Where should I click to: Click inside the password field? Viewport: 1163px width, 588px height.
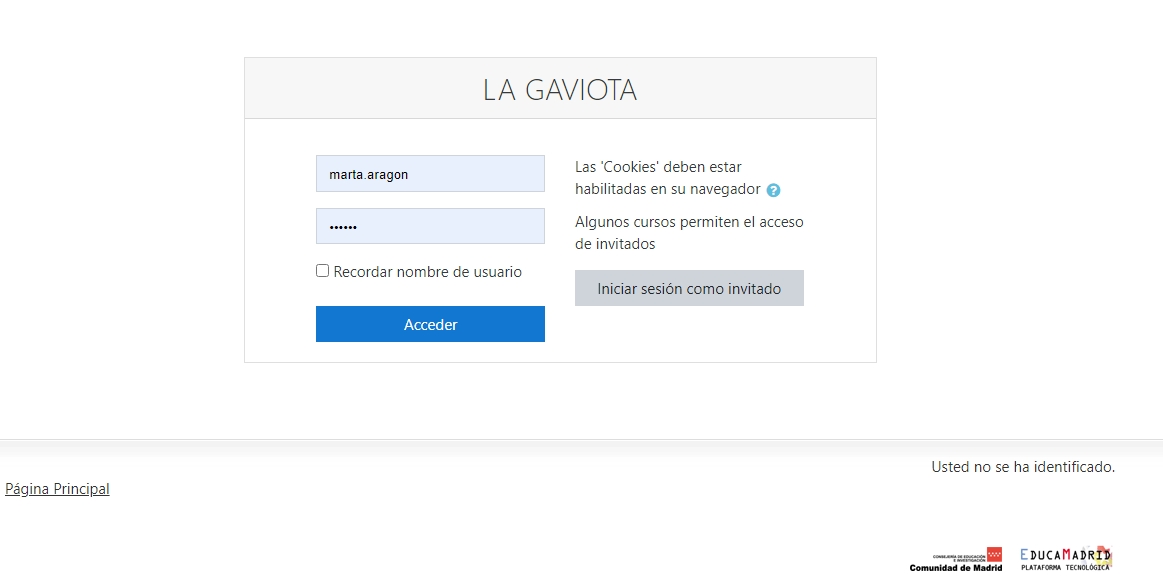(x=430, y=226)
